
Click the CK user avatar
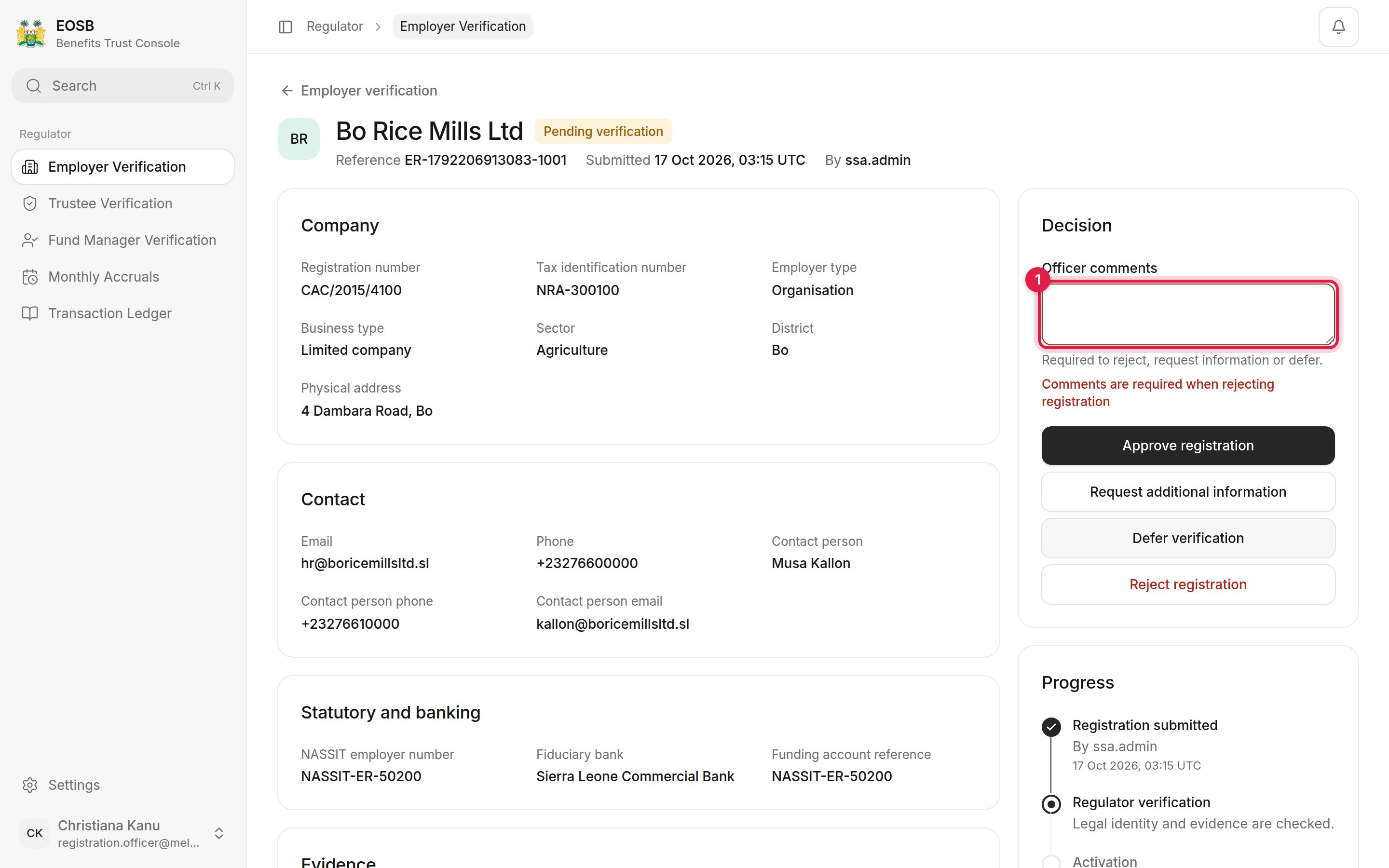click(x=34, y=833)
